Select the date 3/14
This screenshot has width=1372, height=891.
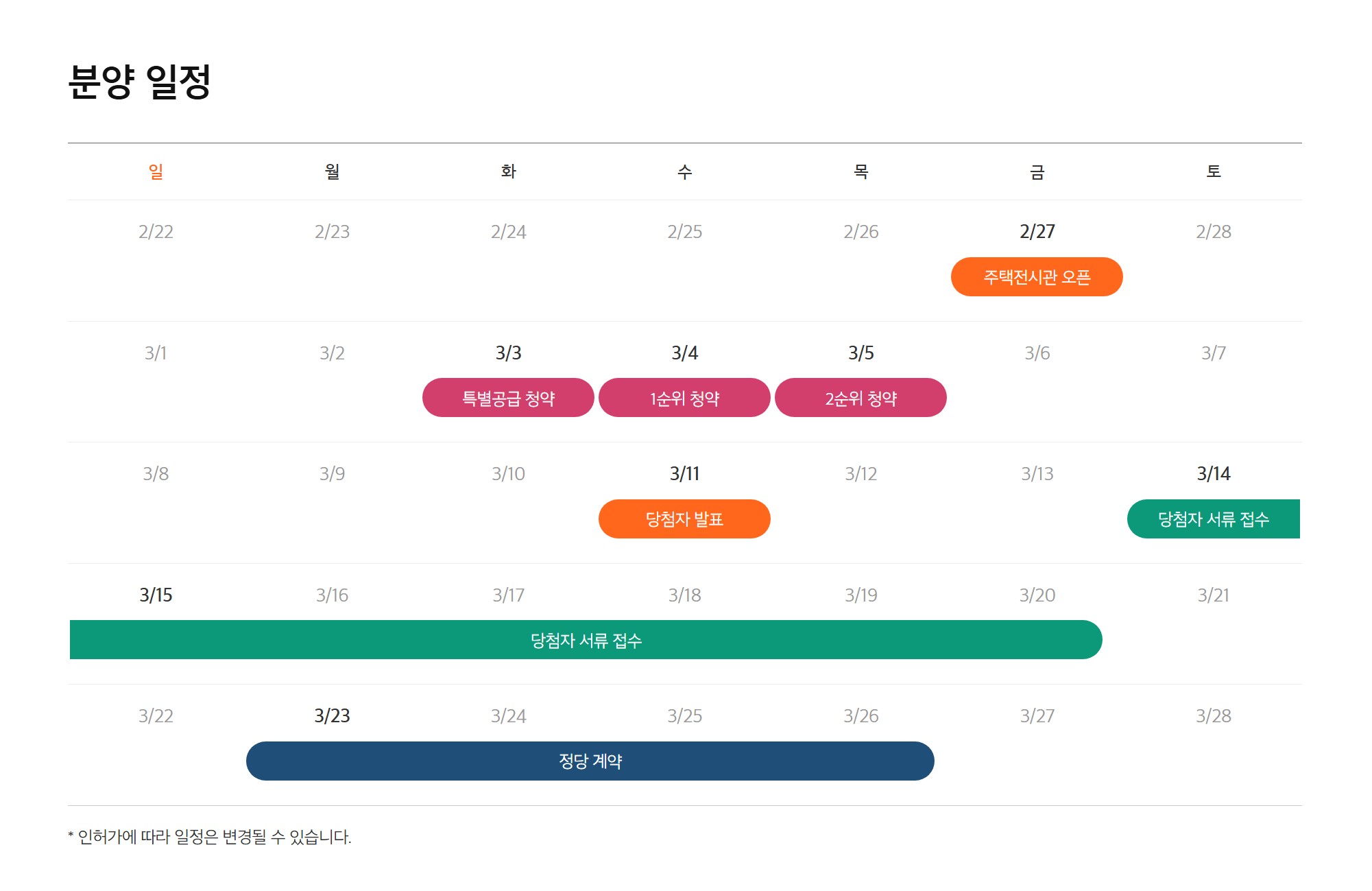(1213, 474)
